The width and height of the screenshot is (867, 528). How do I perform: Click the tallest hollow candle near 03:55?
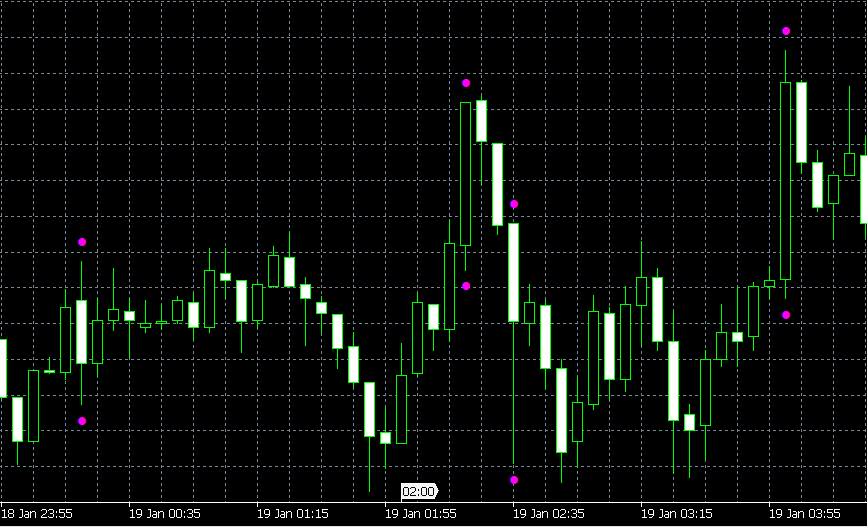click(x=785, y=180)
